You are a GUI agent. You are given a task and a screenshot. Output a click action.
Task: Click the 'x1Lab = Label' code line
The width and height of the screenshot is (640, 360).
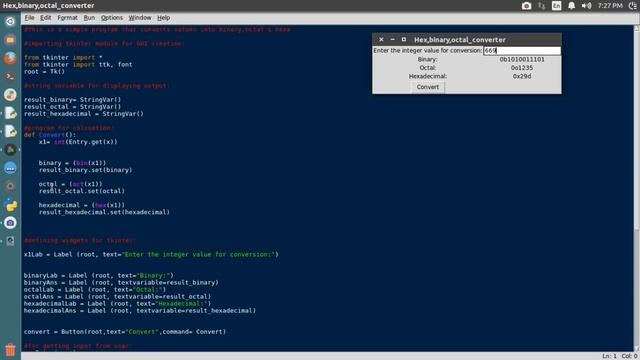[x=151, y=254]
